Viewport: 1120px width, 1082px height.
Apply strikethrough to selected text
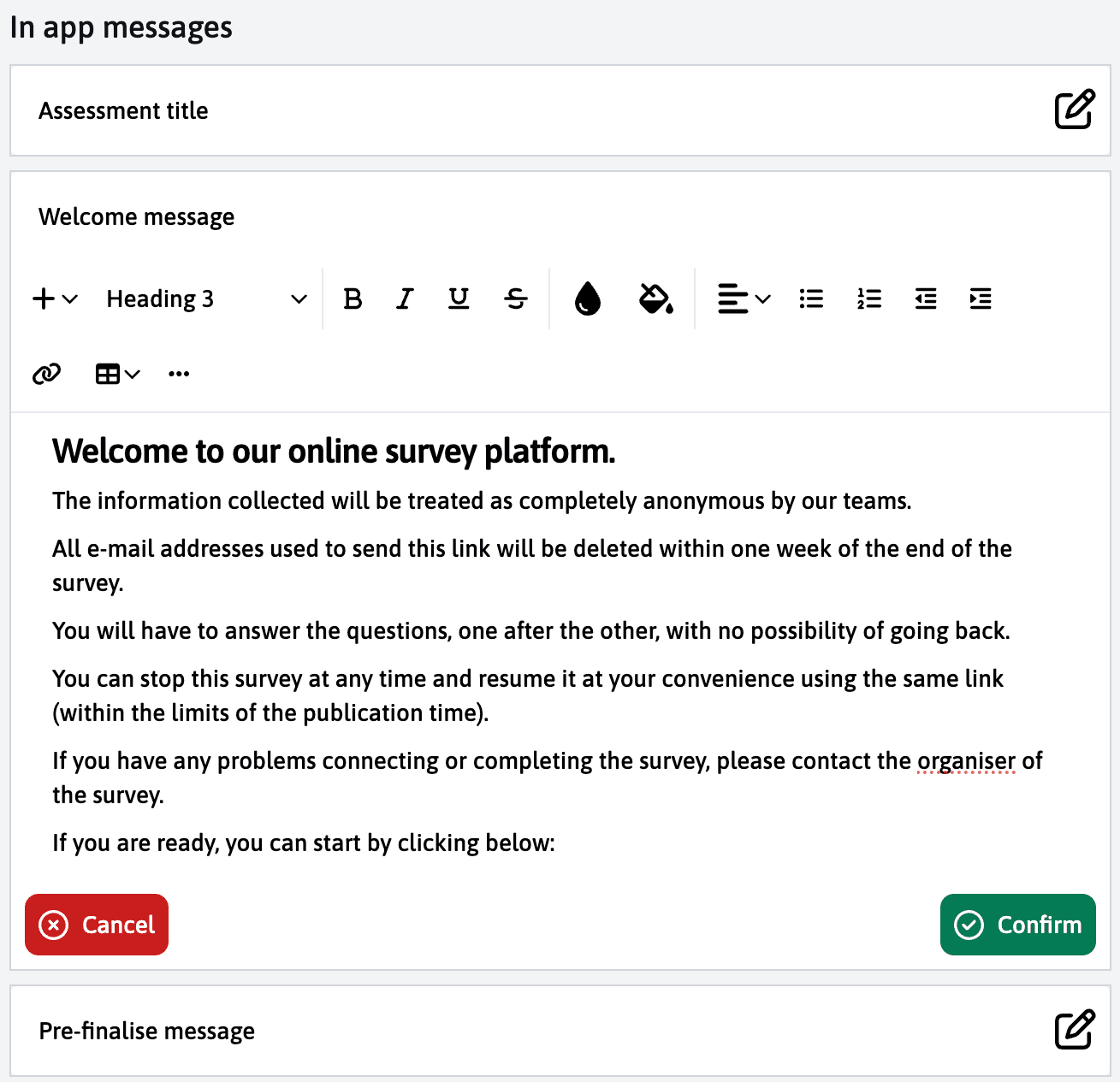pos(516,299)
